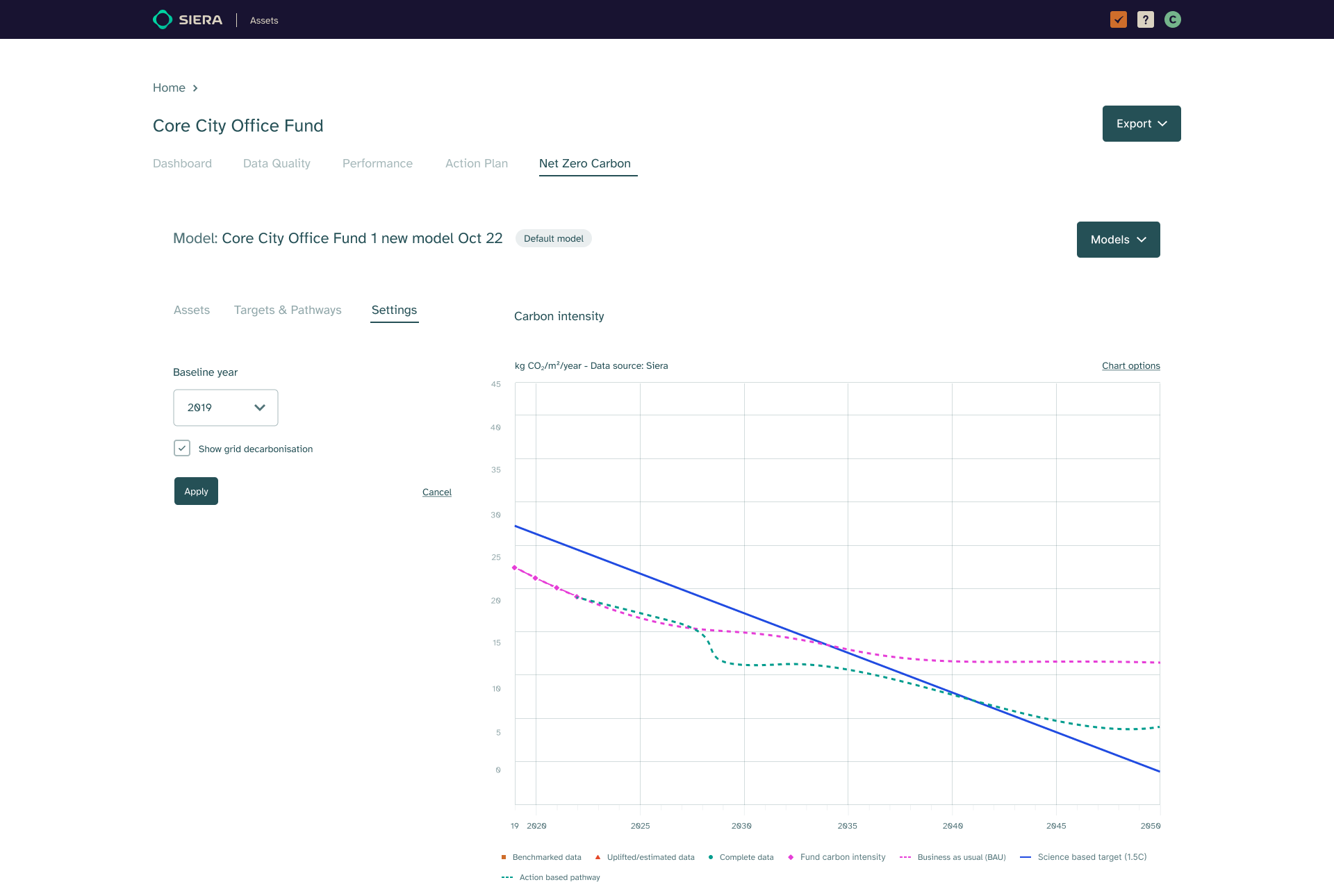Toggle Uplifted/estimated data legend triangle
This screenshot has height=896, width=1334.
pos(598,857)
